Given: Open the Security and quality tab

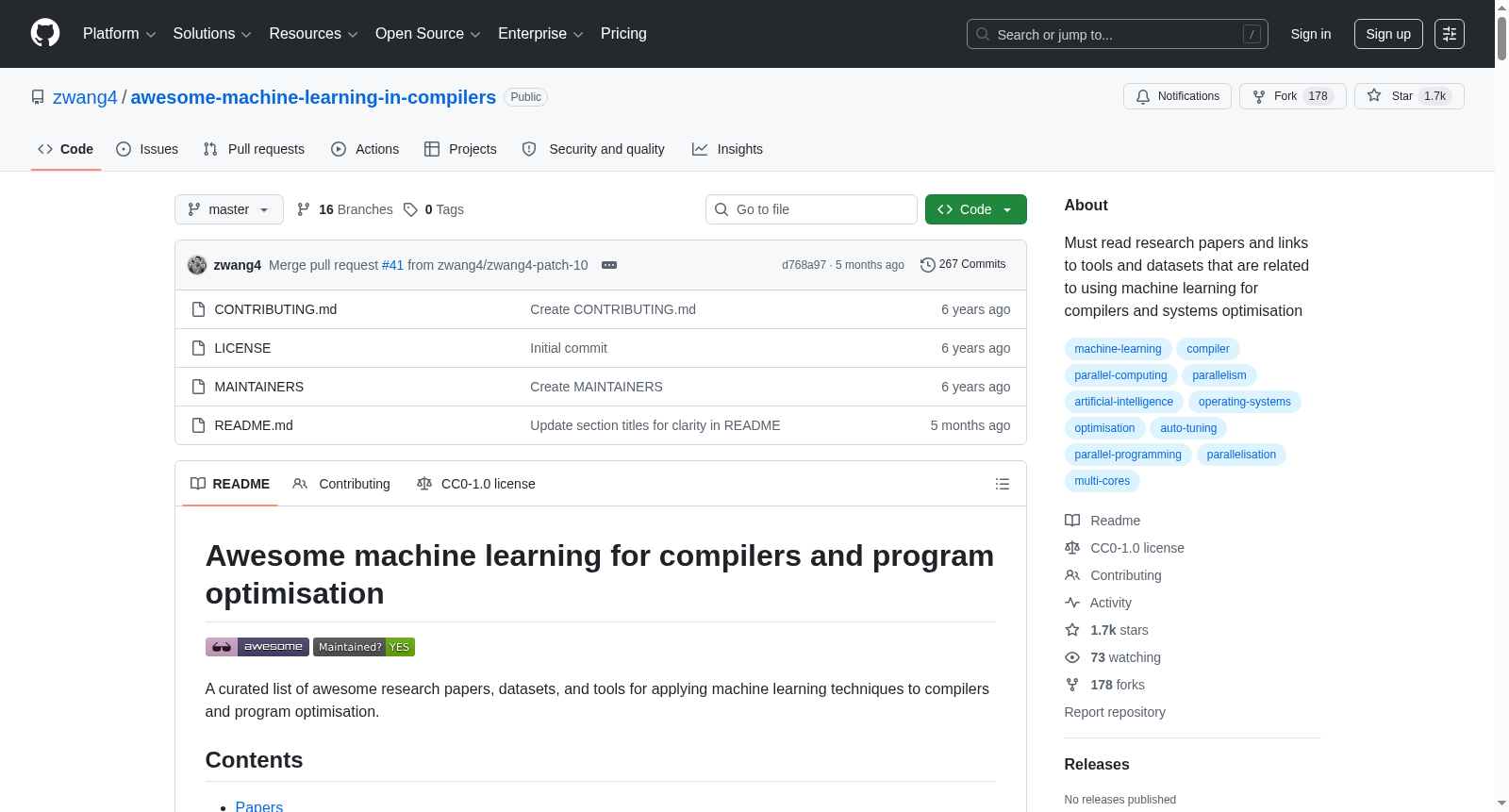Looking at the screenshot, I should tap(593, 149).
